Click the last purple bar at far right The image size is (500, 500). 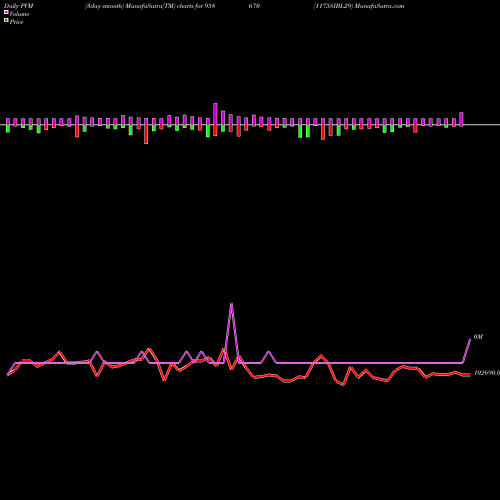coord(461,118)
